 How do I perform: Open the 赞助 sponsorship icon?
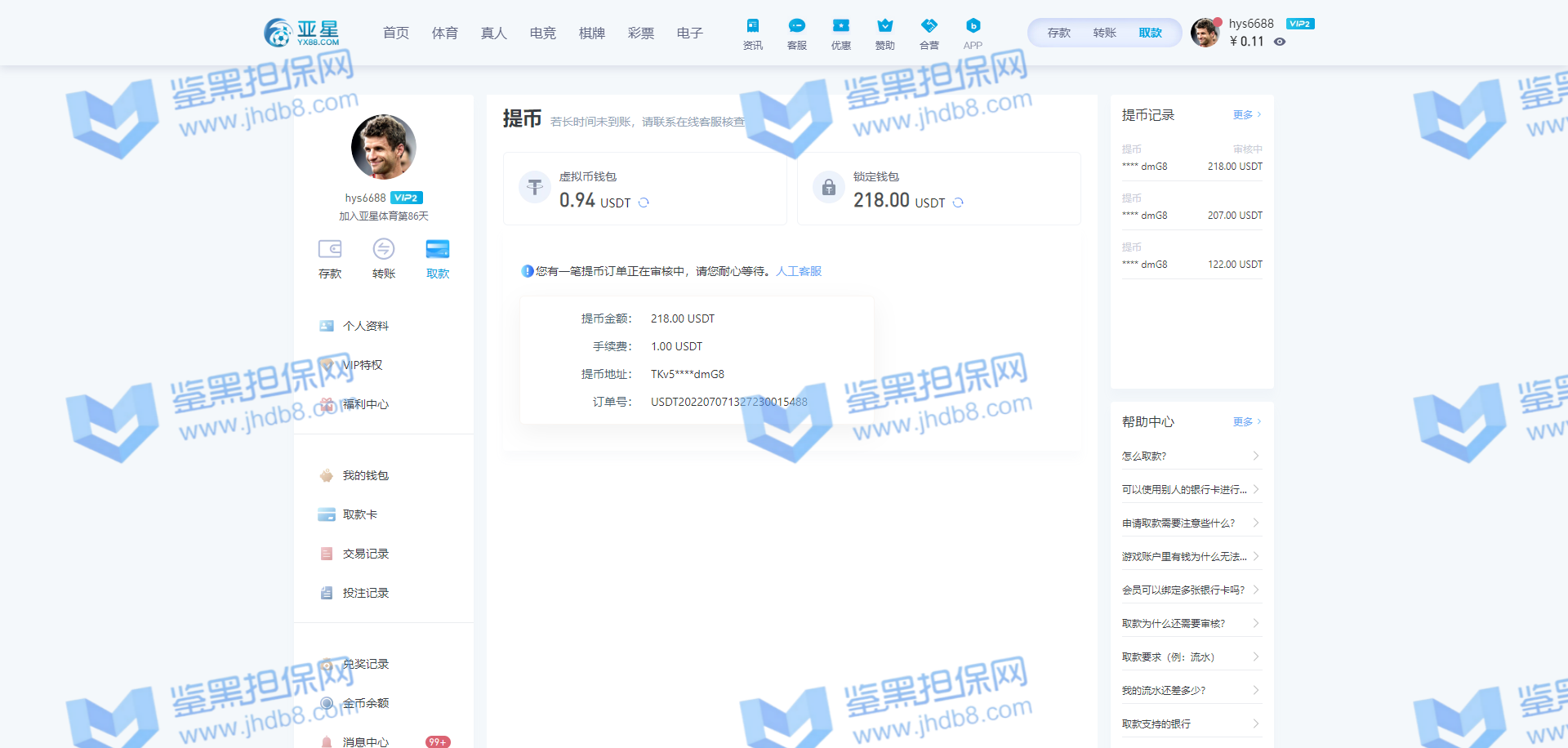(884, 27)
